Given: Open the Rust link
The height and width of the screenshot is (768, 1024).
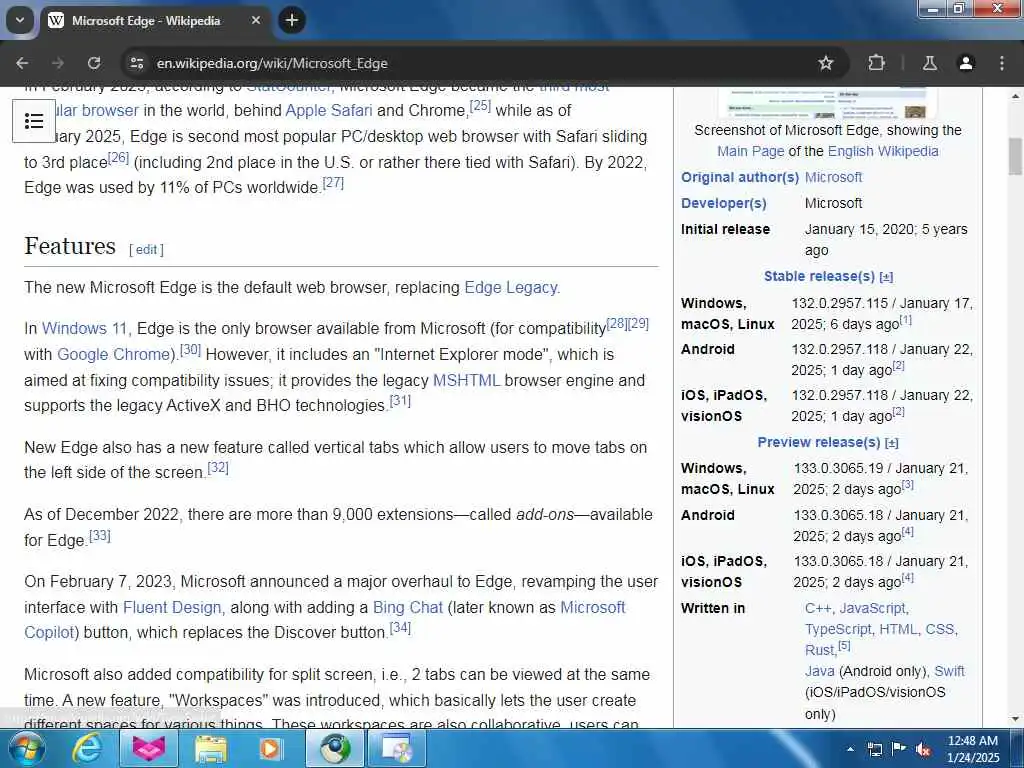Looking at the screenshot, I should tap(820, 650).
